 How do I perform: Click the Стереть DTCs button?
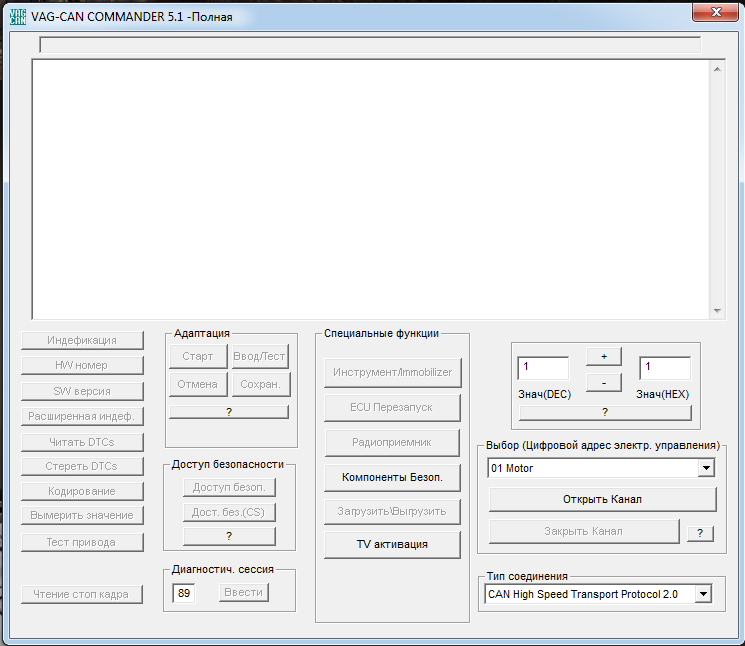point(82,466)
